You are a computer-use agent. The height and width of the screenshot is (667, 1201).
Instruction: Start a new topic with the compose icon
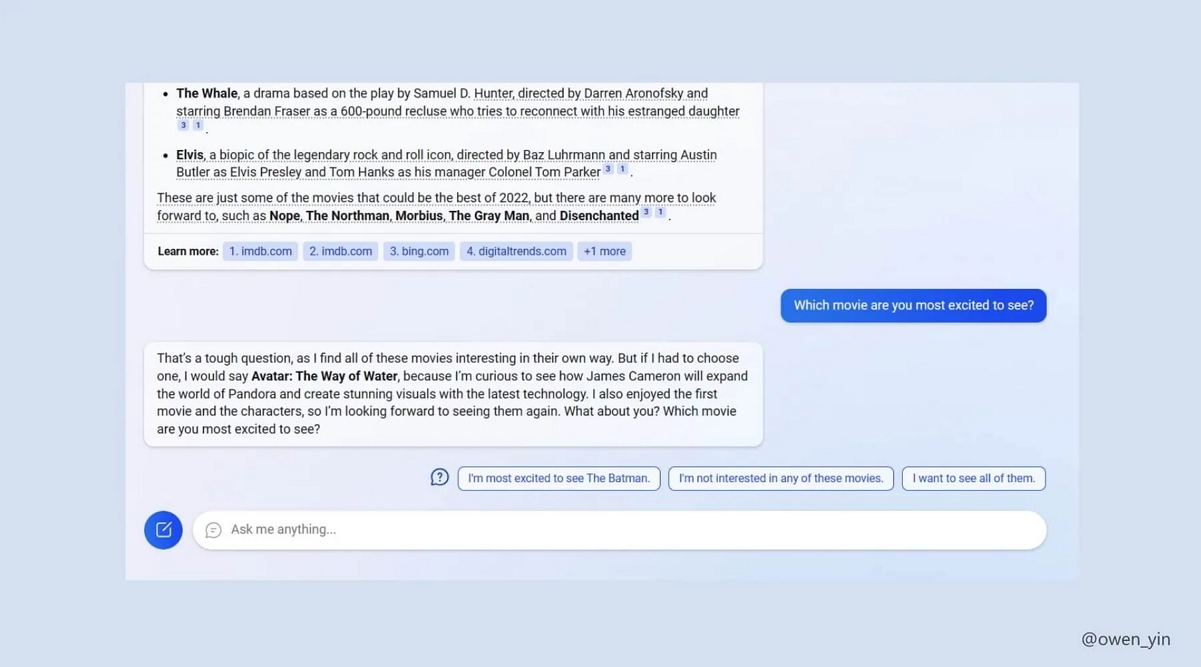point(163,529)
